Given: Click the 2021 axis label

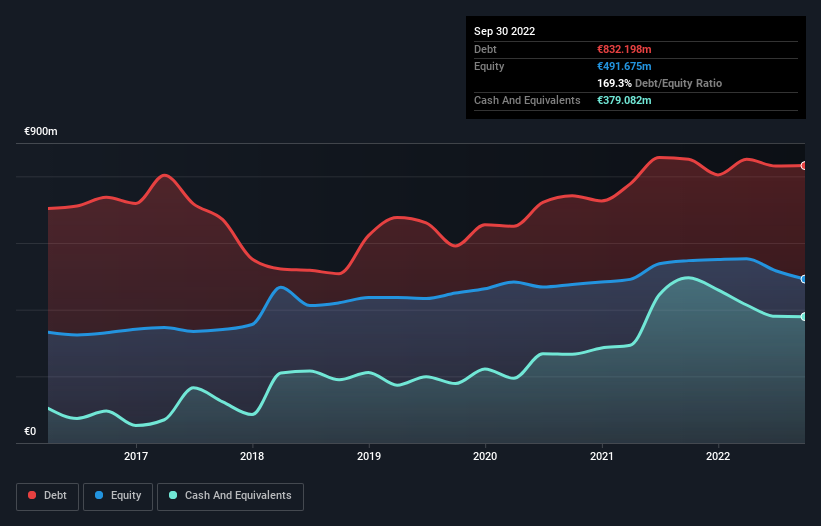Looking at the screenshot, I should click(x=602, y=456).
